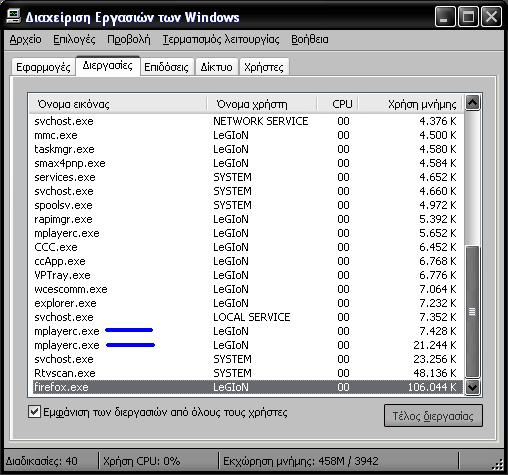Click the scrollbar up arrow button

click(x=472, y=103)
